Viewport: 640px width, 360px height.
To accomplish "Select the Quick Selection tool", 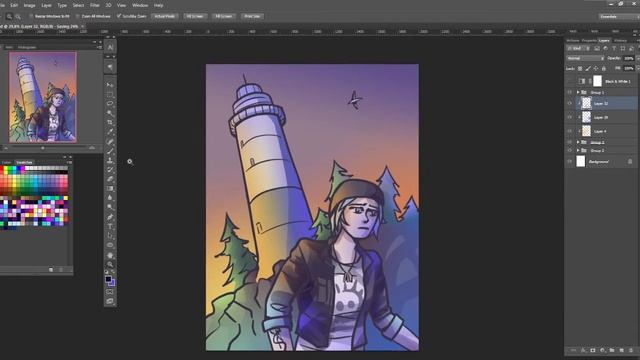I will pos(110,113).
